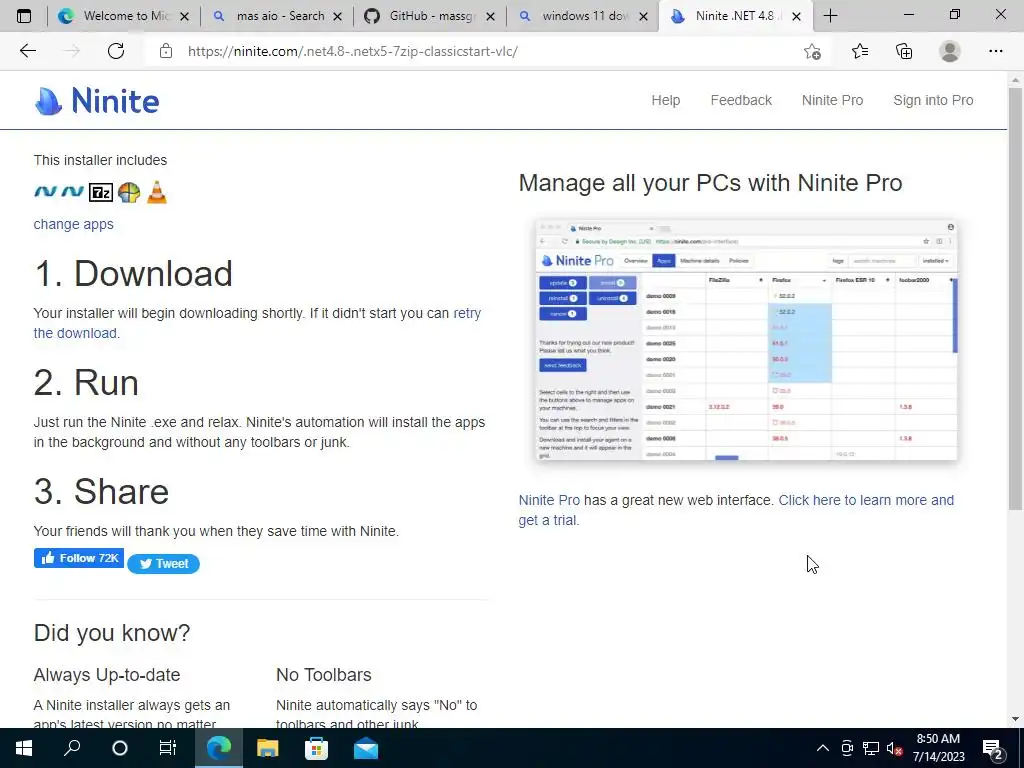
Task: Open Cortana from the taskbar
Action: (x=120, y=748)
